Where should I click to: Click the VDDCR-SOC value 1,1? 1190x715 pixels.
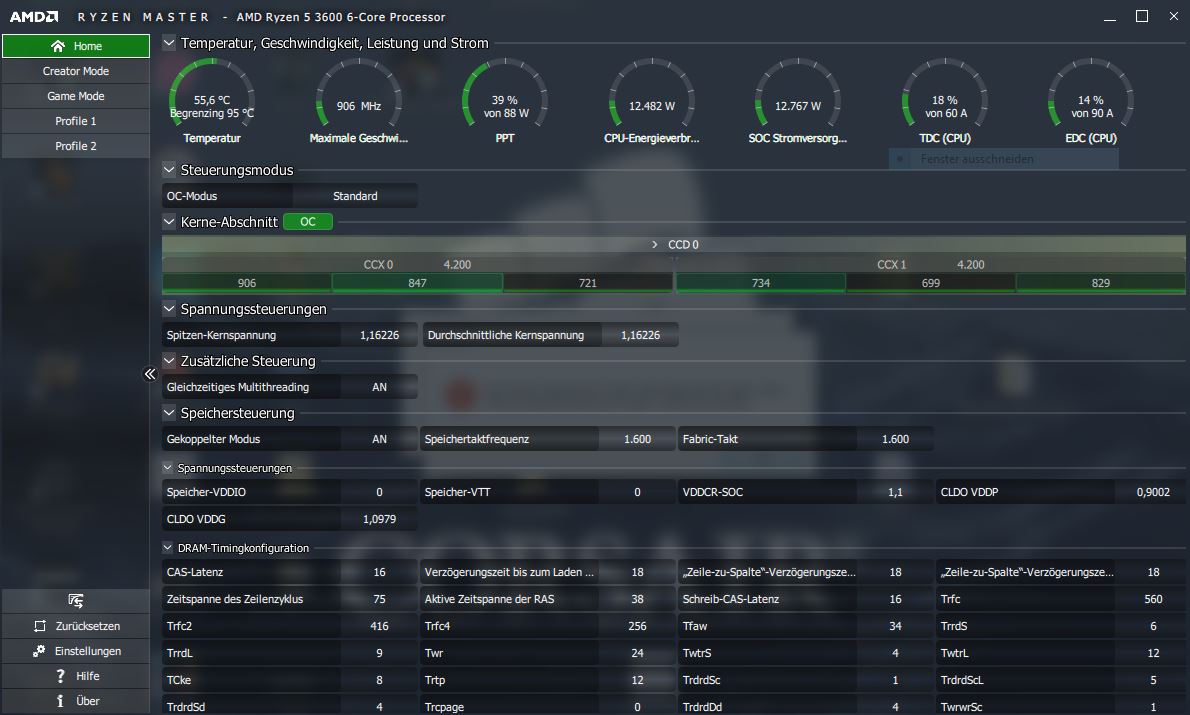pos(896,493)
